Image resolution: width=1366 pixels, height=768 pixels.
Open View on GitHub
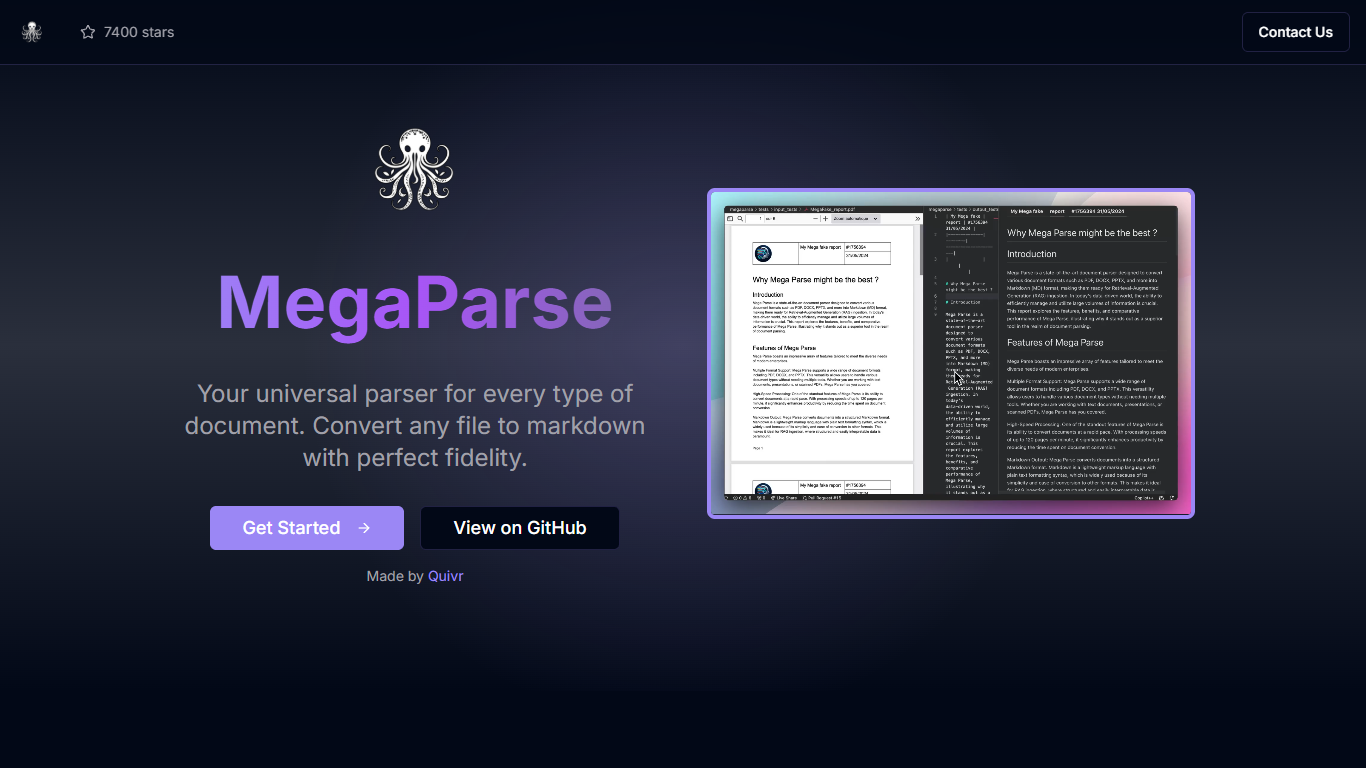520,528
